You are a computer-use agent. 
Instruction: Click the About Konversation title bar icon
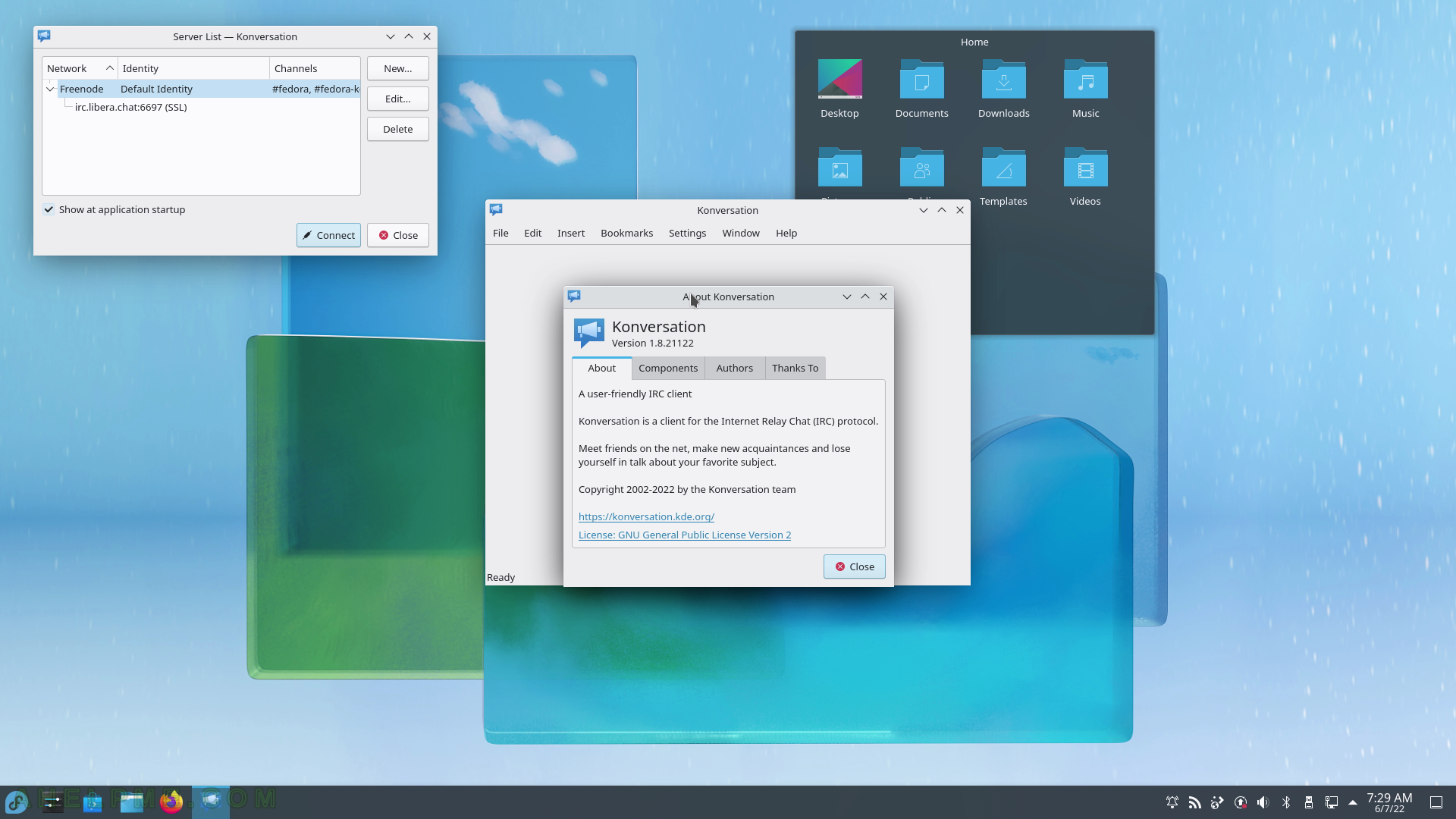[574, 296]
